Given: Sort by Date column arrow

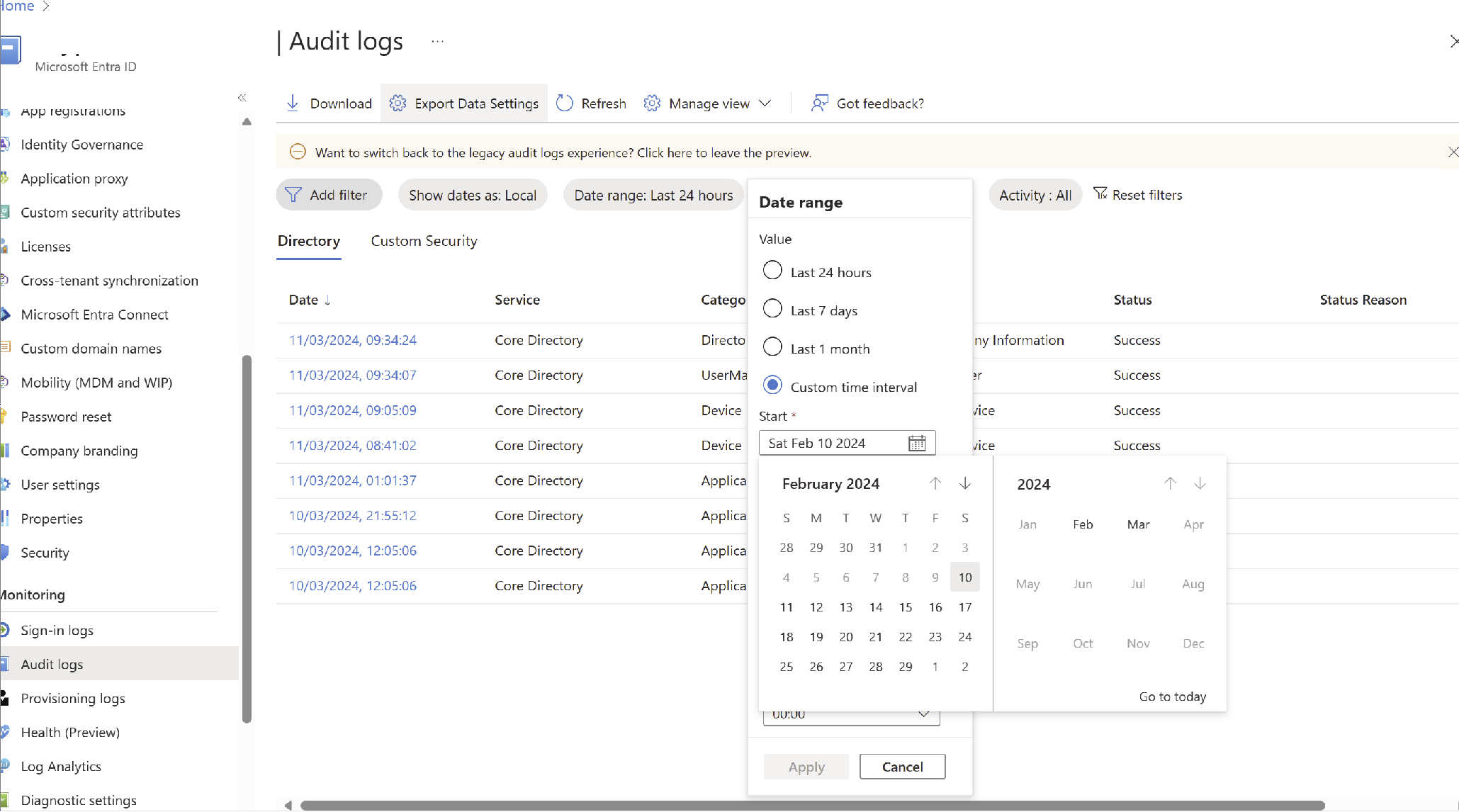Looking at the screenshot, I should 327,300.
